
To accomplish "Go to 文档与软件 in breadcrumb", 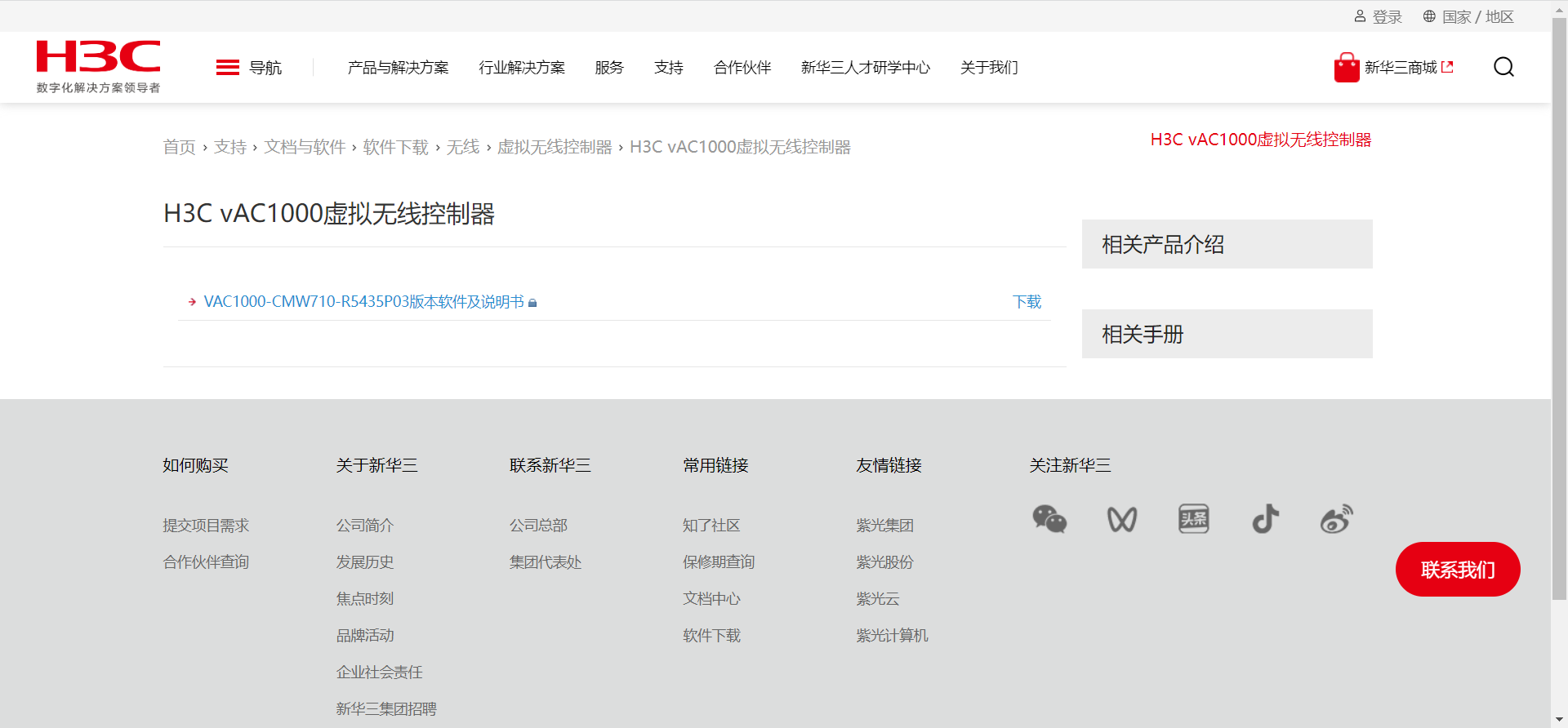I will point(305,147).
